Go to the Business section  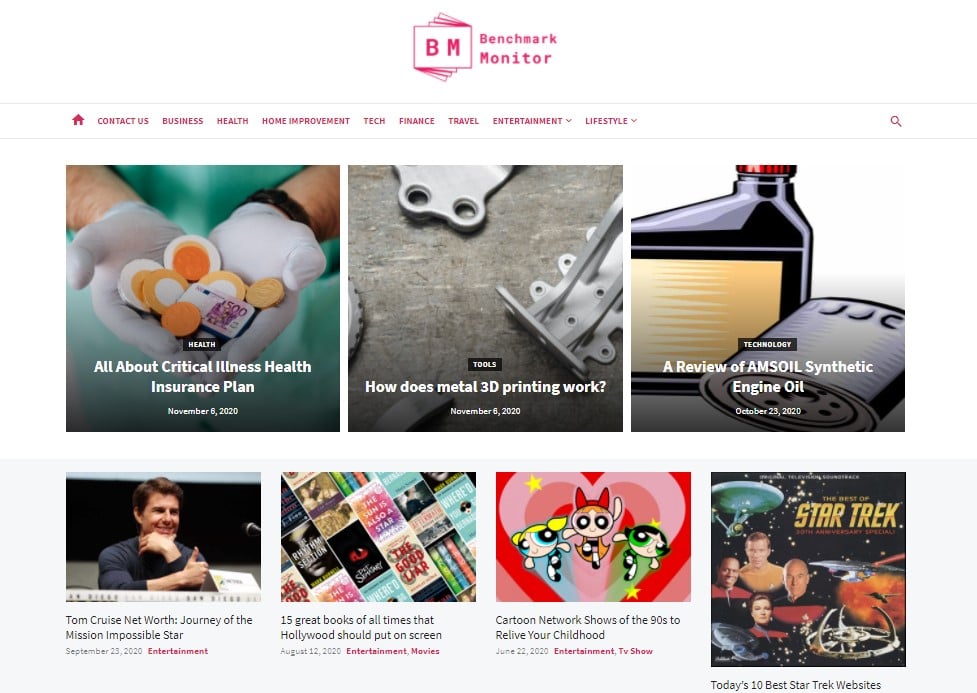pyautogui.click(x=183, y=121)
